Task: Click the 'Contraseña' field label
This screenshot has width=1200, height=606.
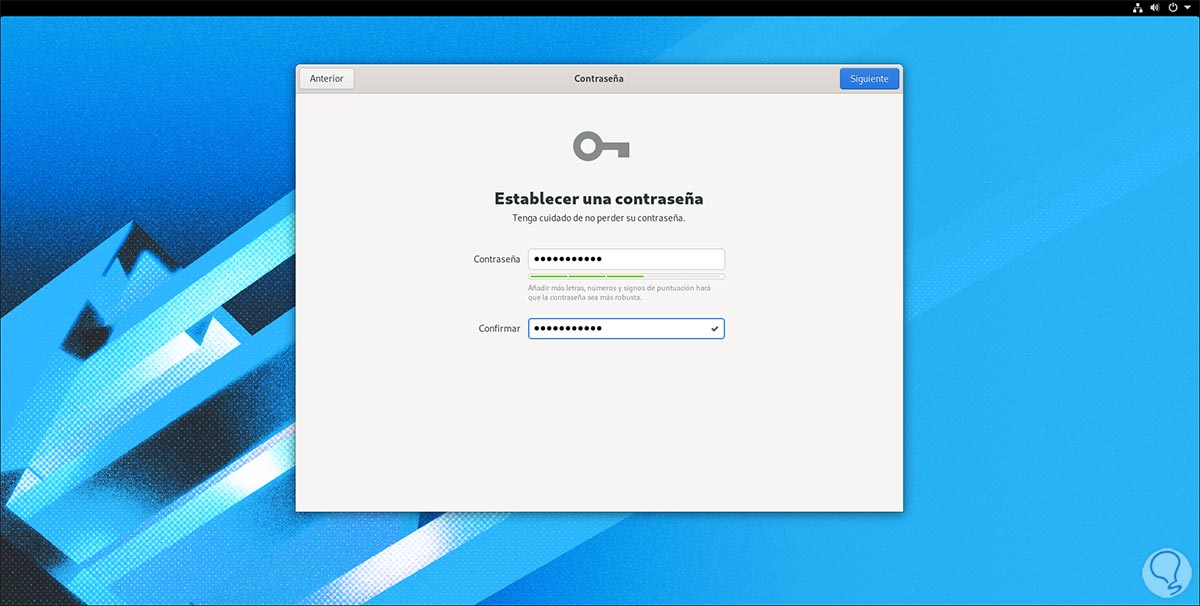Action: pyautogui.click(x=497, y=259)
